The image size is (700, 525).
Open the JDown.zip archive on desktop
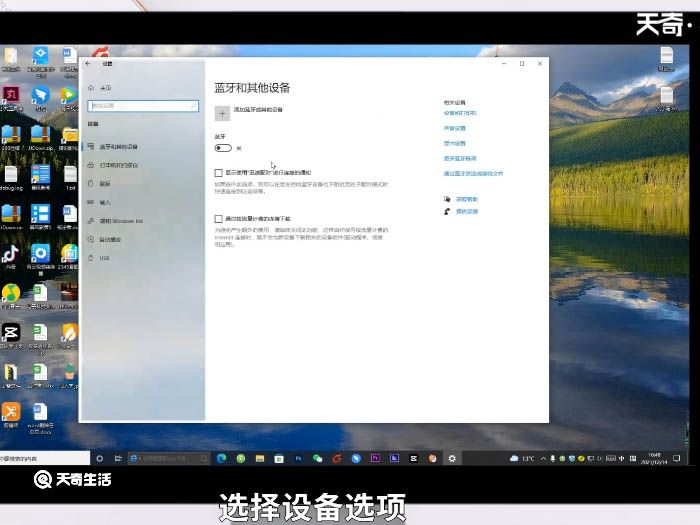coord(40,138)
